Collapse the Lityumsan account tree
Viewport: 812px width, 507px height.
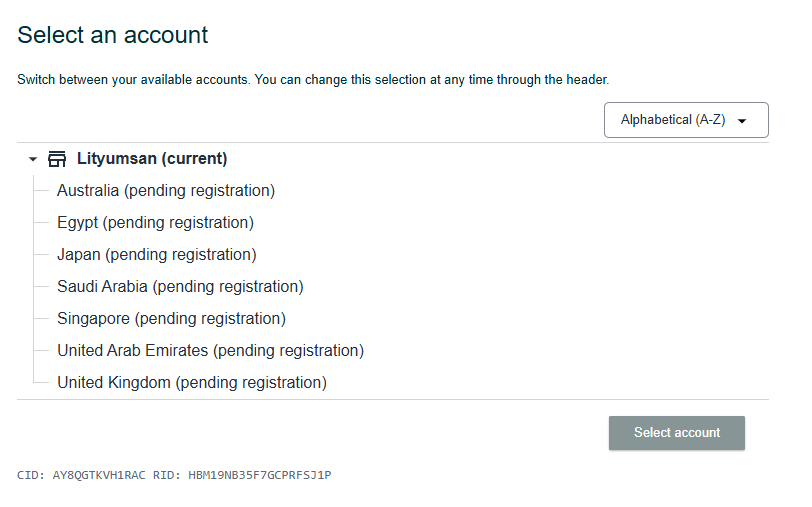33,159
